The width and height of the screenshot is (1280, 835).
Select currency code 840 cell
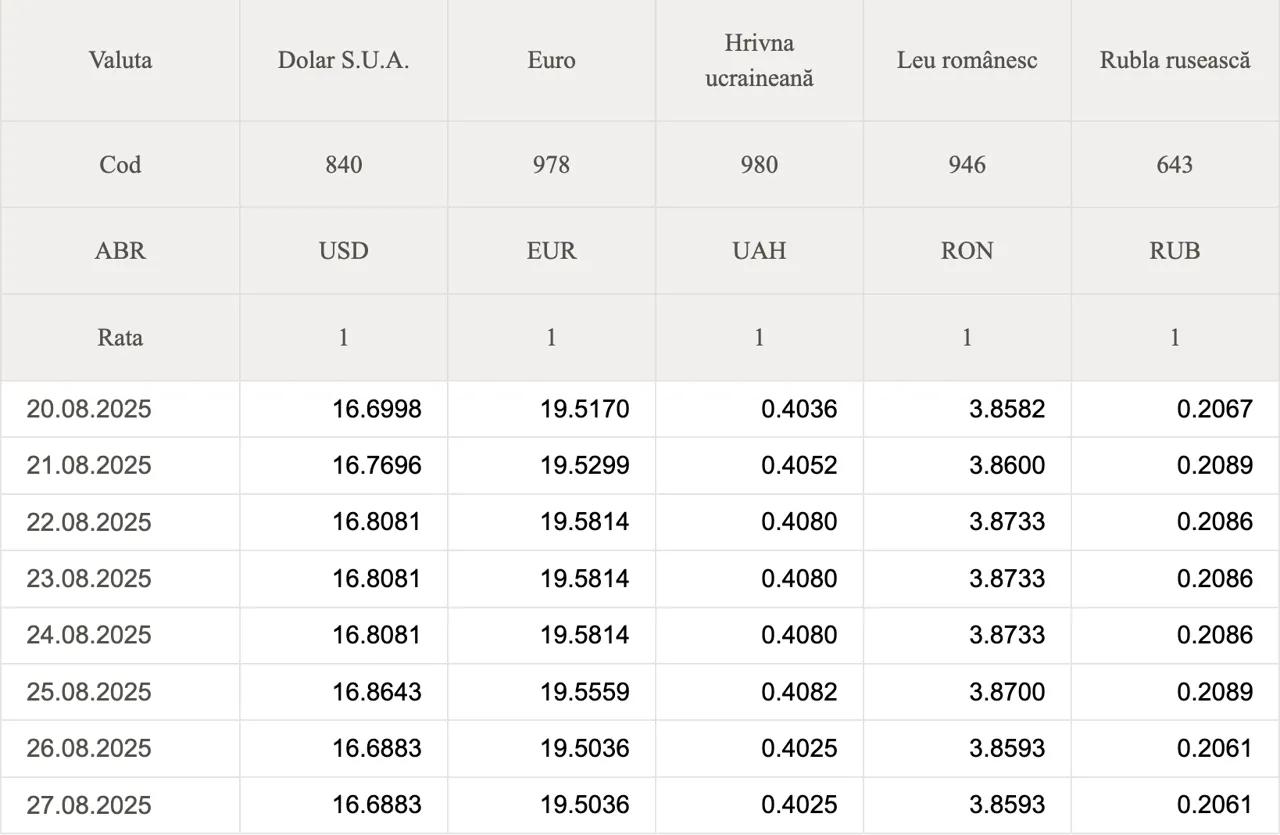click(x=344, y=165)
